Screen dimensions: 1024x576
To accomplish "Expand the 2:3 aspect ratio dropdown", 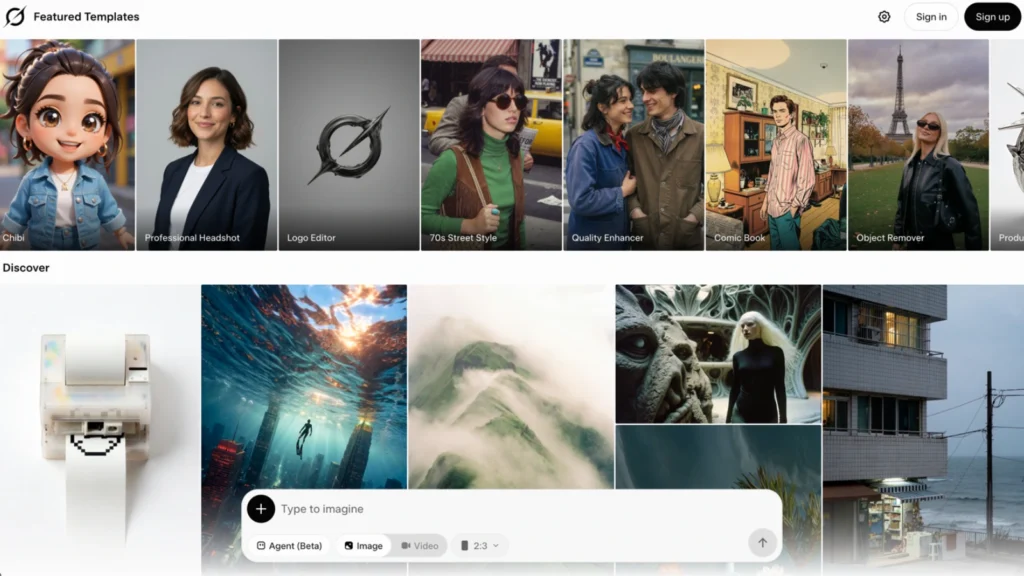I will click(x=480, y=546).
